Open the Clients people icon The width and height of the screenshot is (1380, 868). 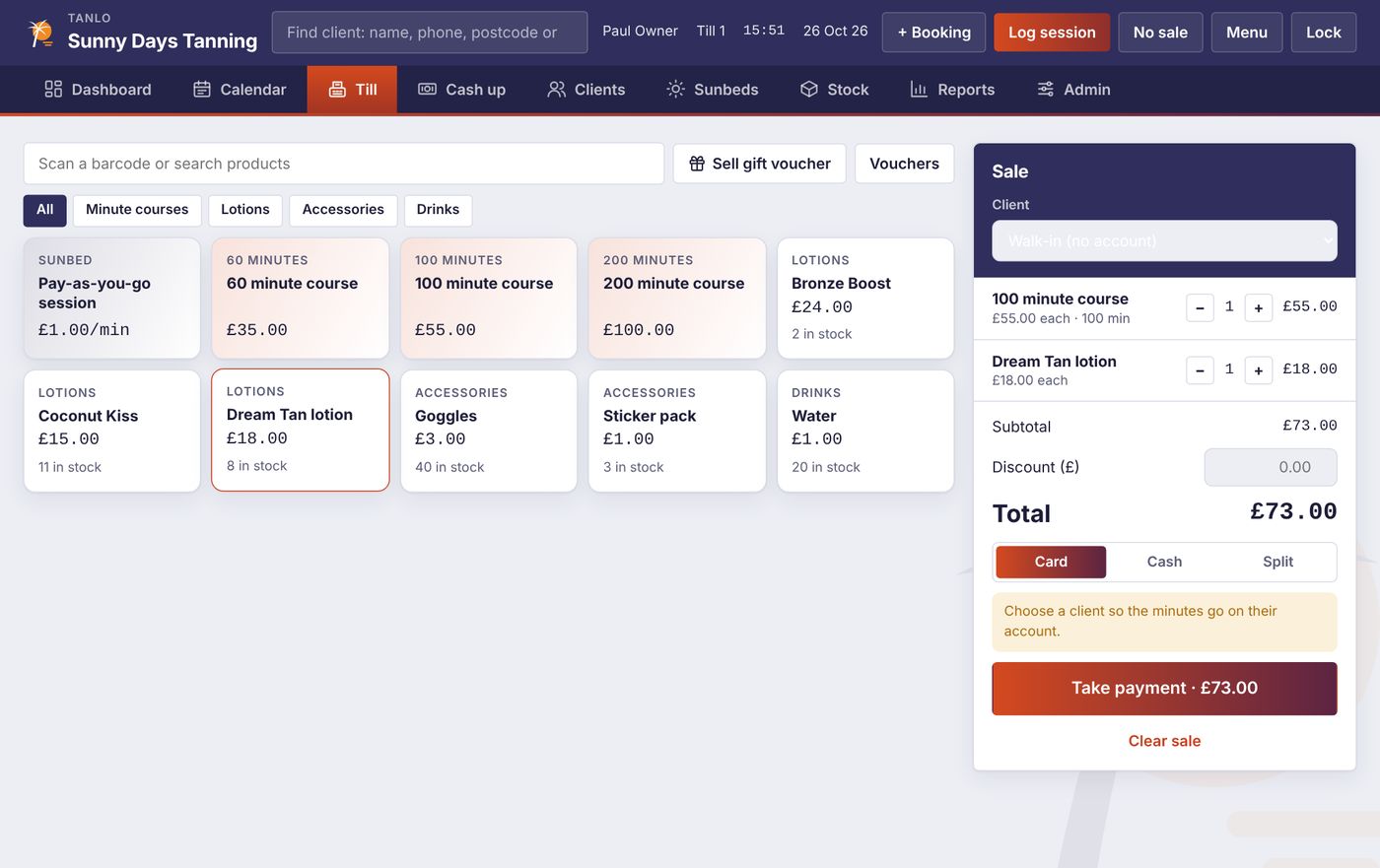point(557,90)
